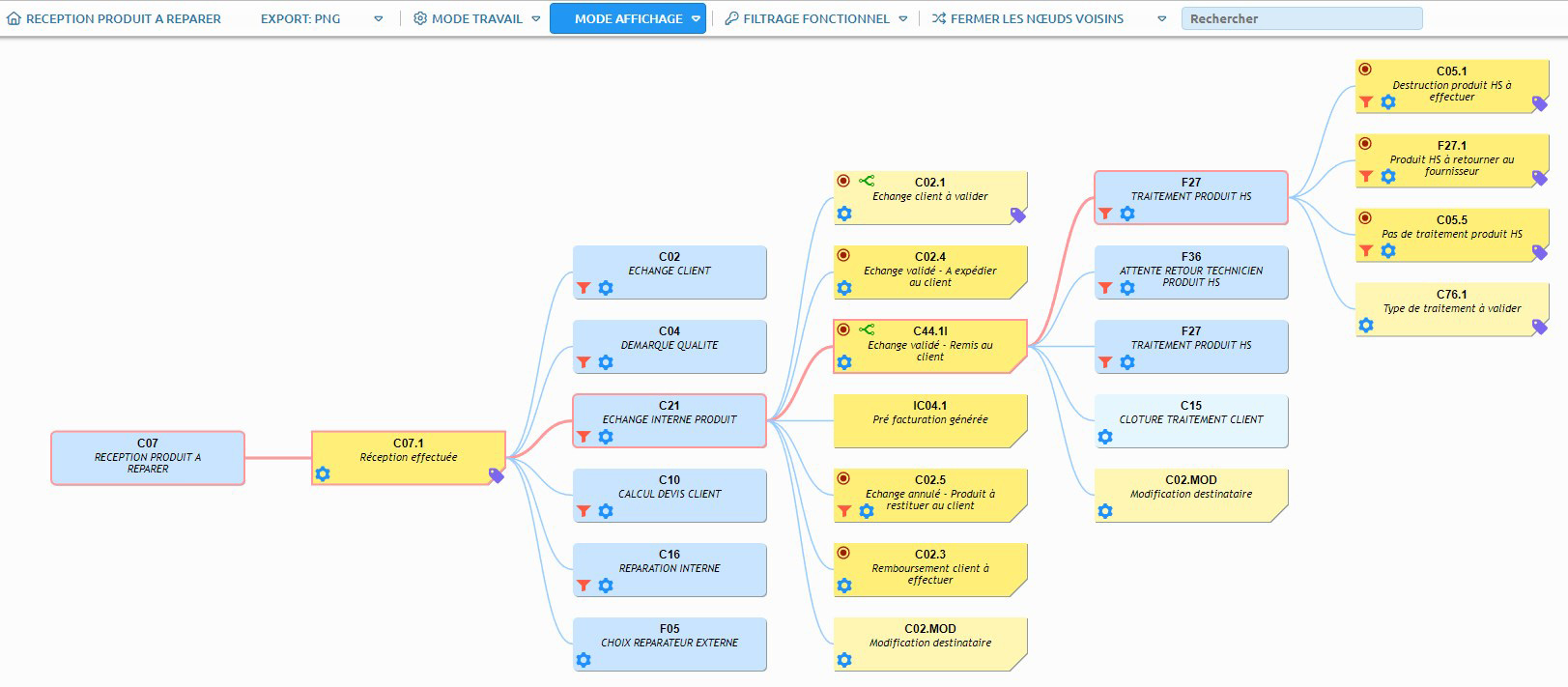This screenshot has height=687, width=1568.
Task: Click the purple tag icon on C05.1
Action: click(1539, 103)
